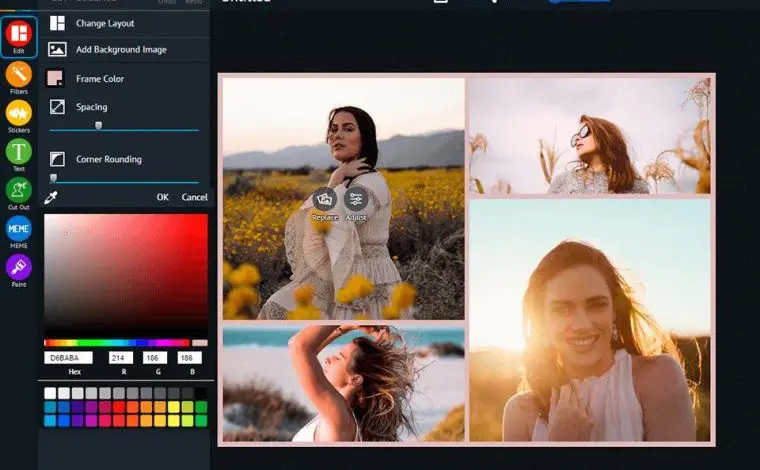
Task: Pick the eyedropper color sampler
Action: 51,197
